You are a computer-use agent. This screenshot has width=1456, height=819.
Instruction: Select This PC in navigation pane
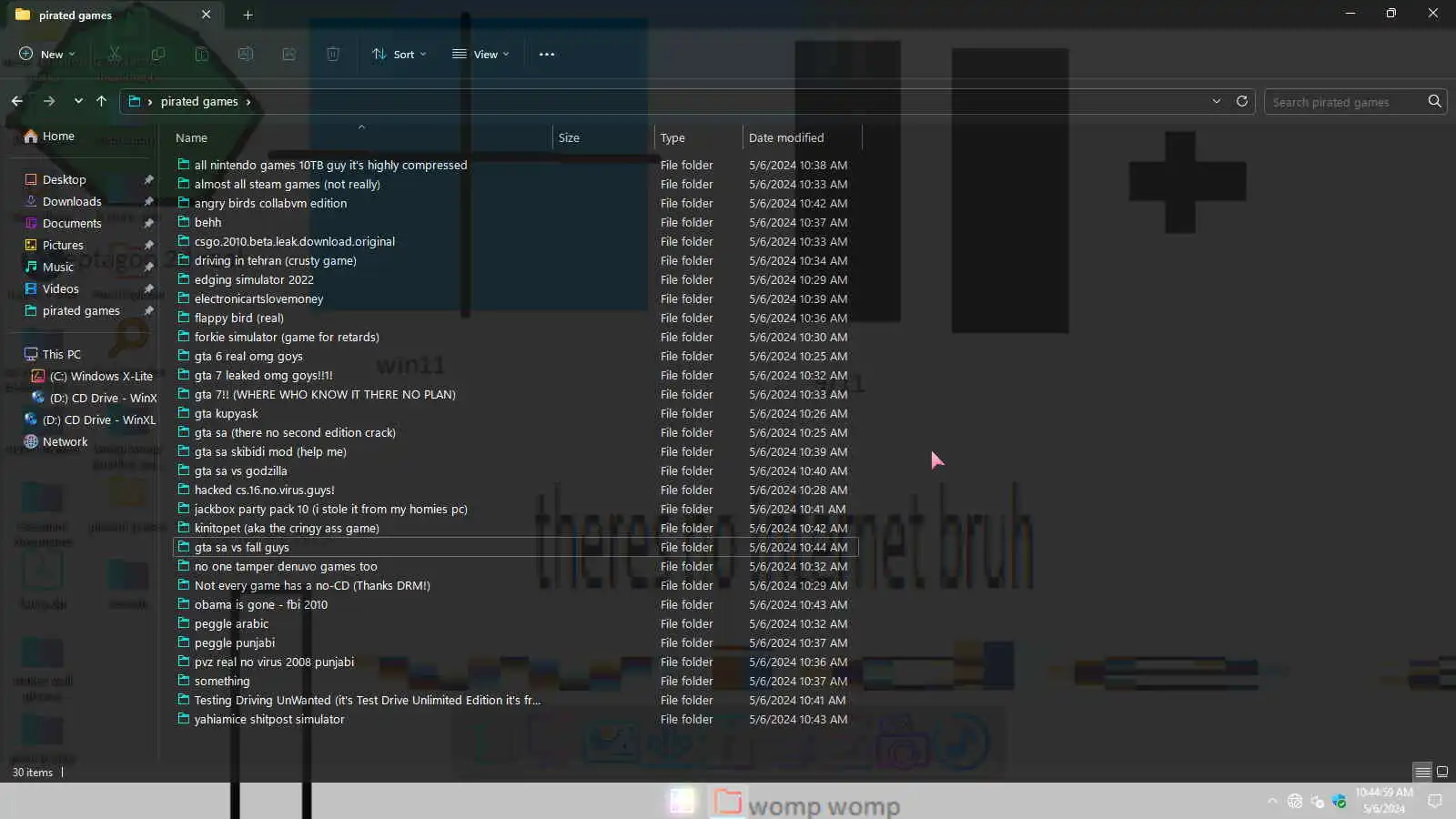[62, 354]
